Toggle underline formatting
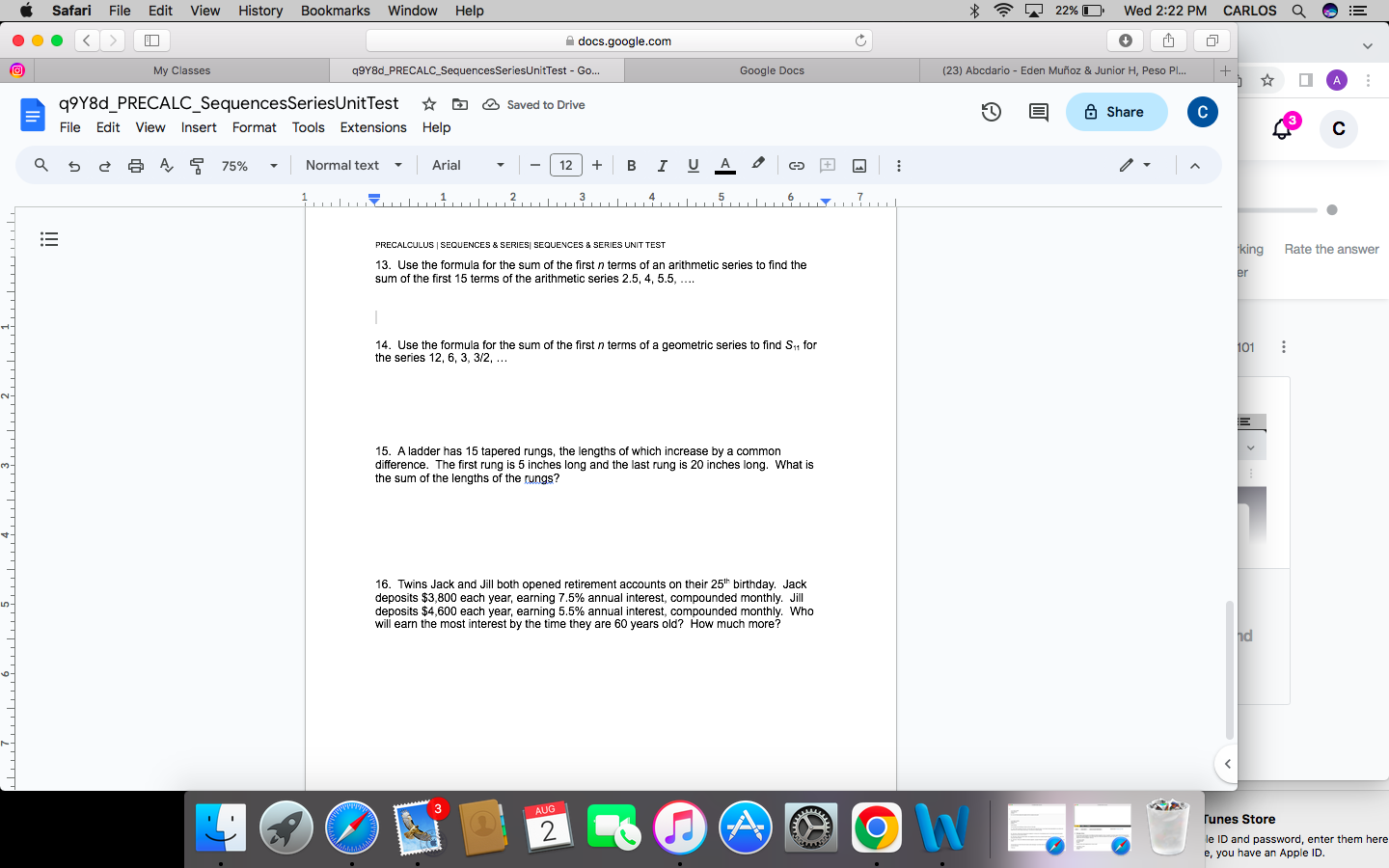Image resolution: width=1389 pixels, height=868 pixels. pyautogui.click(x=693, y=165)
